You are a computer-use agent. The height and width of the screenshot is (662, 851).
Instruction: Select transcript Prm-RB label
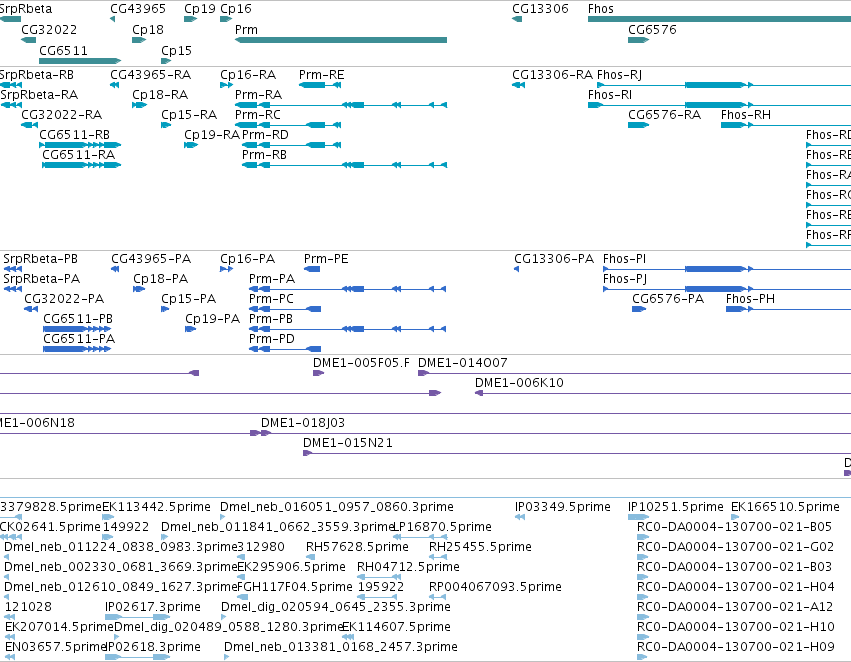pos(264,155)
